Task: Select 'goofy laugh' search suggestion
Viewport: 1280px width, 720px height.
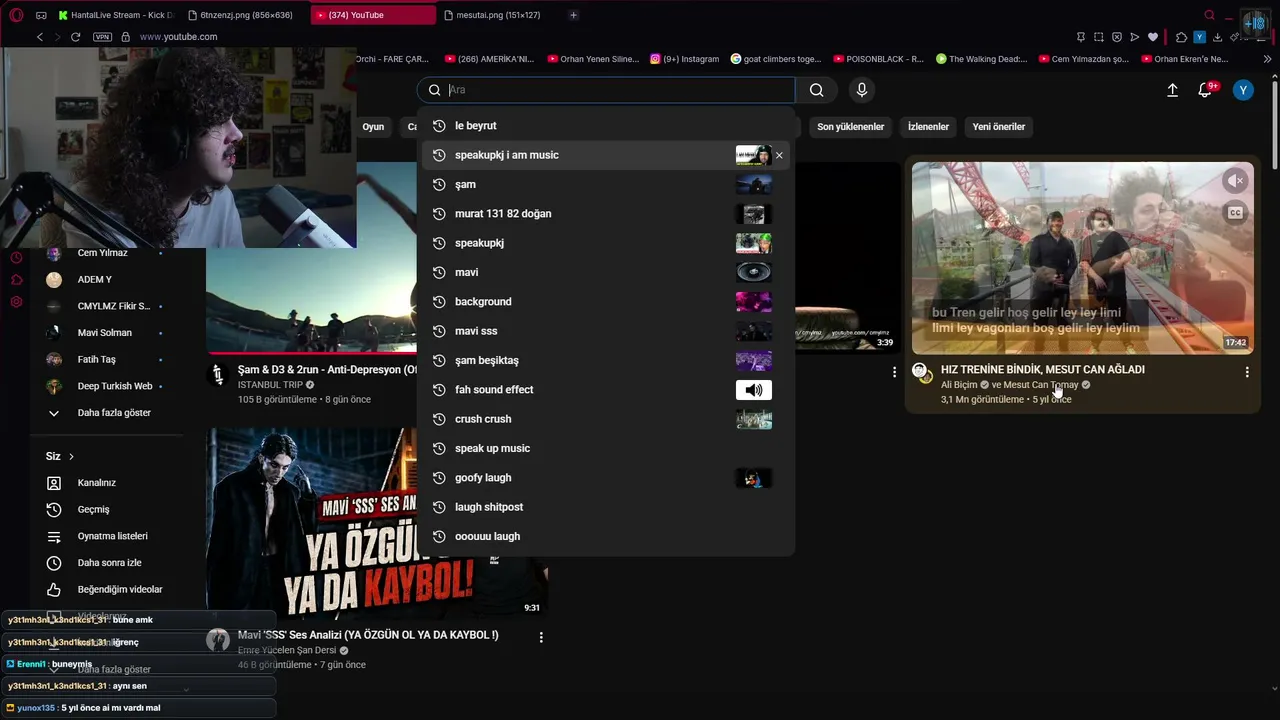Action: [606, 478]
